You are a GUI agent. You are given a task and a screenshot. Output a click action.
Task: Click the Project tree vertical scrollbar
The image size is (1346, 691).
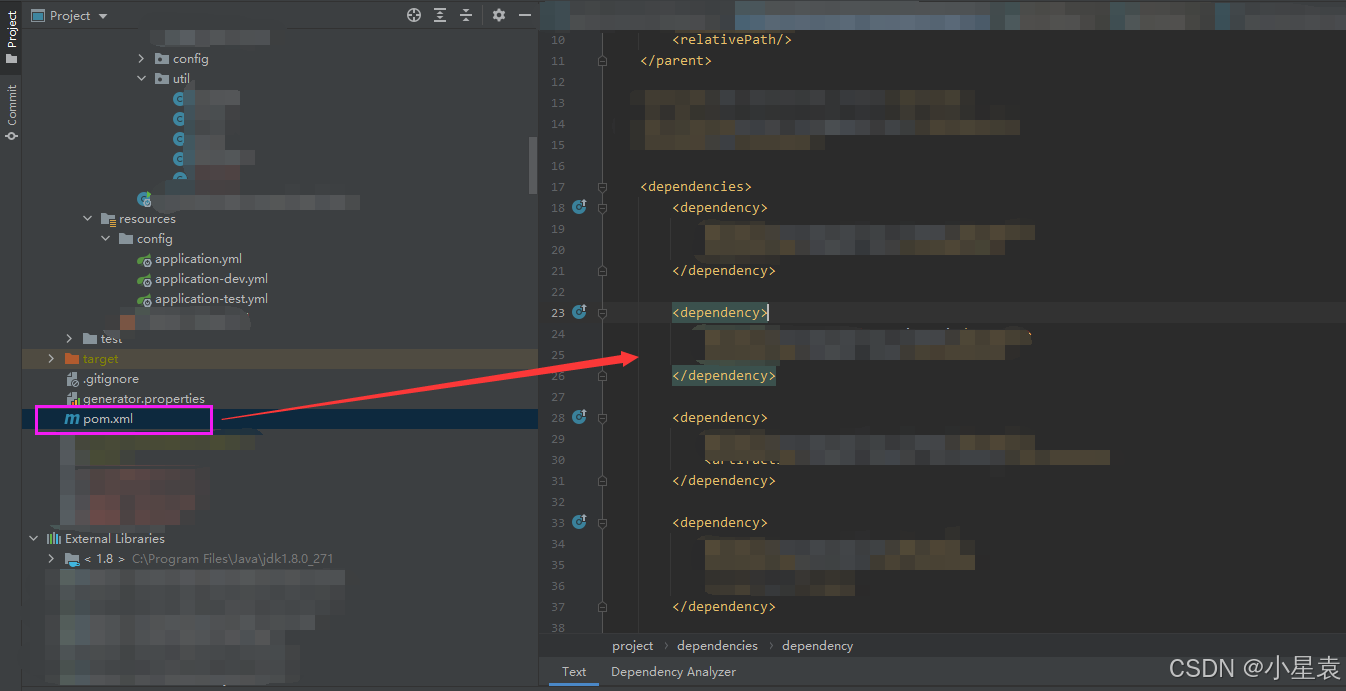point(533,165)
